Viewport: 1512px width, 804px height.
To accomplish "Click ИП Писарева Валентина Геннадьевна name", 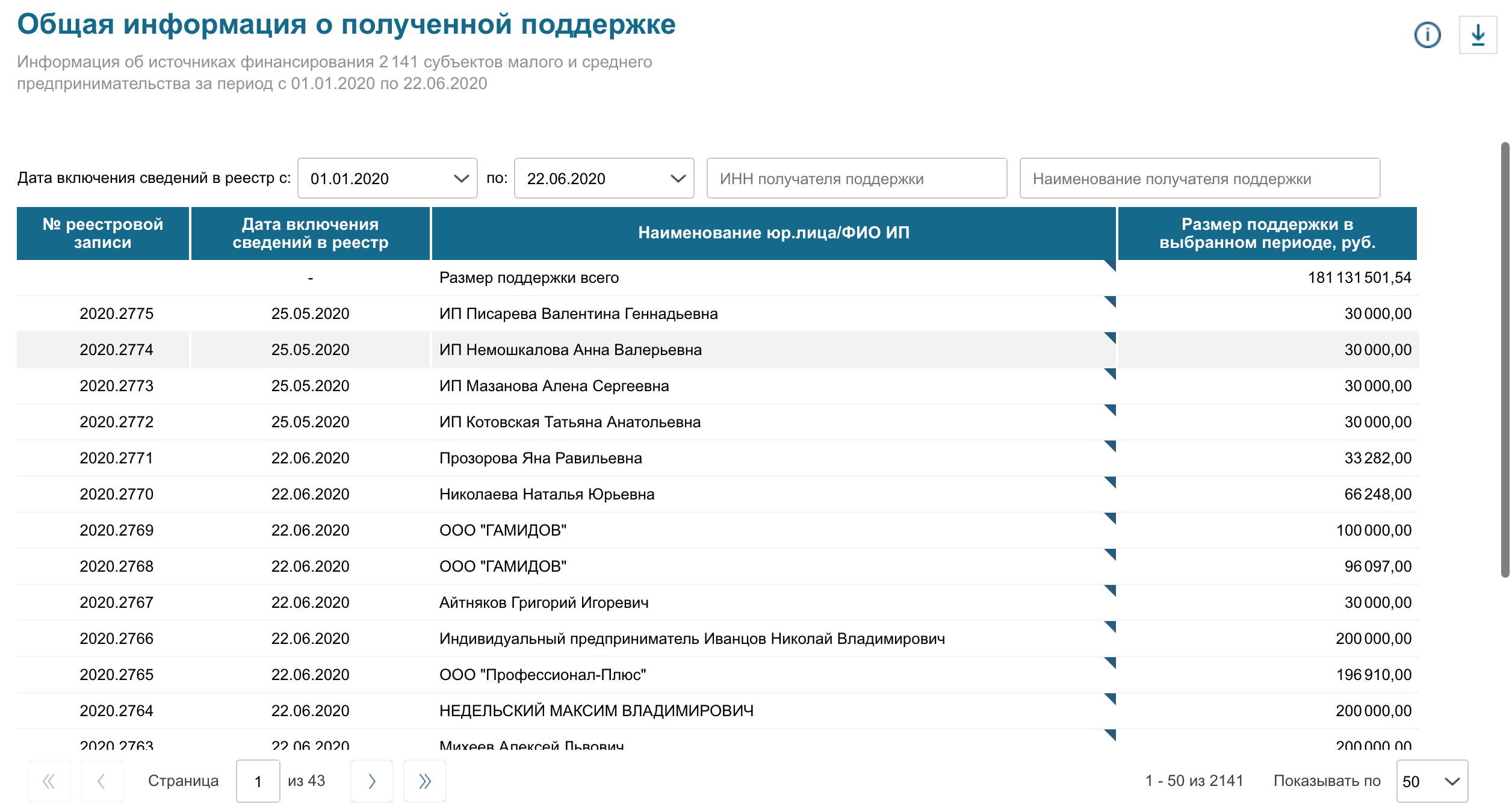I will [x=578, y=314].
